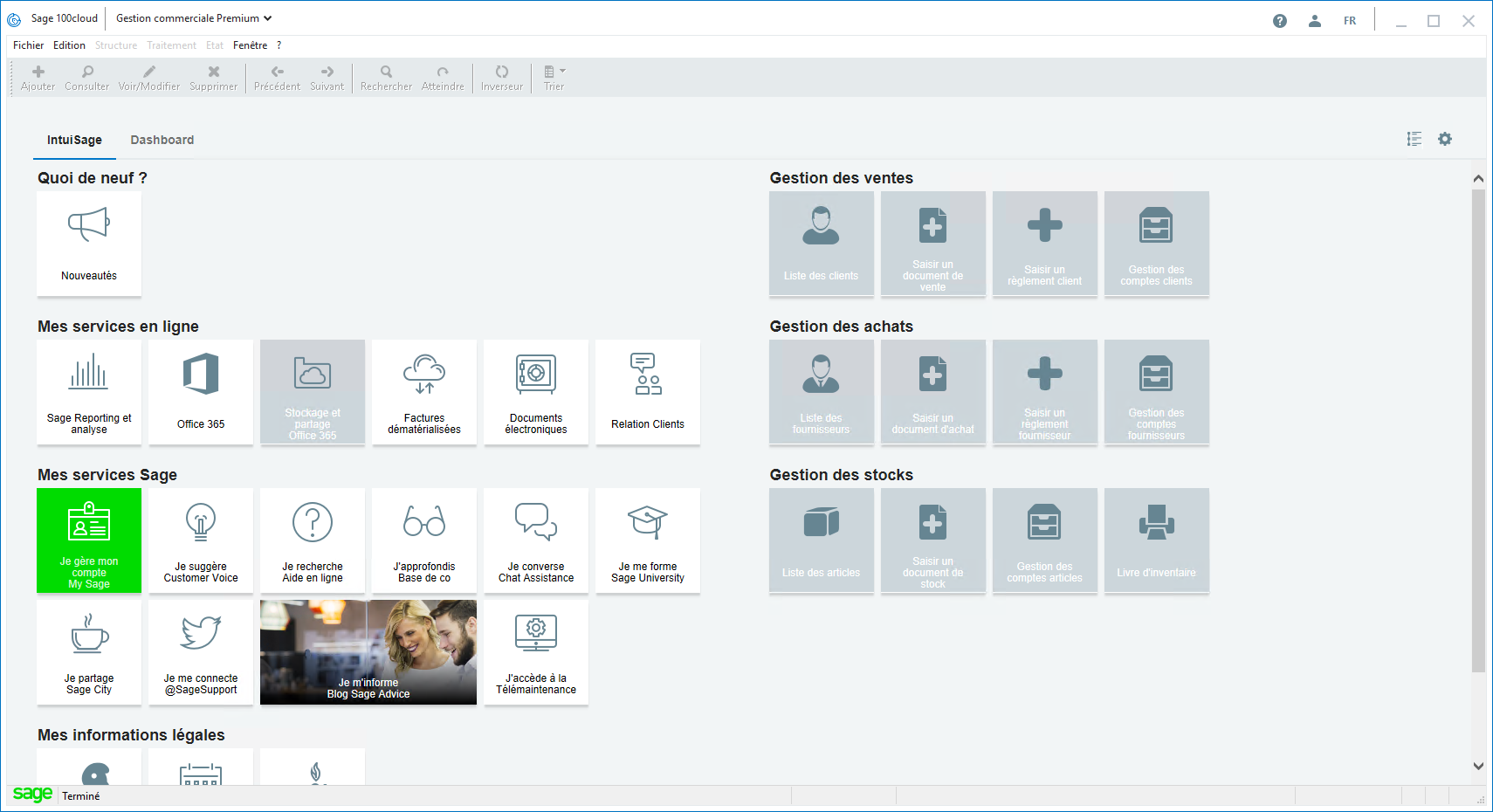
Task: Click the Rechercher toolbar button
Action: (386, 78)
